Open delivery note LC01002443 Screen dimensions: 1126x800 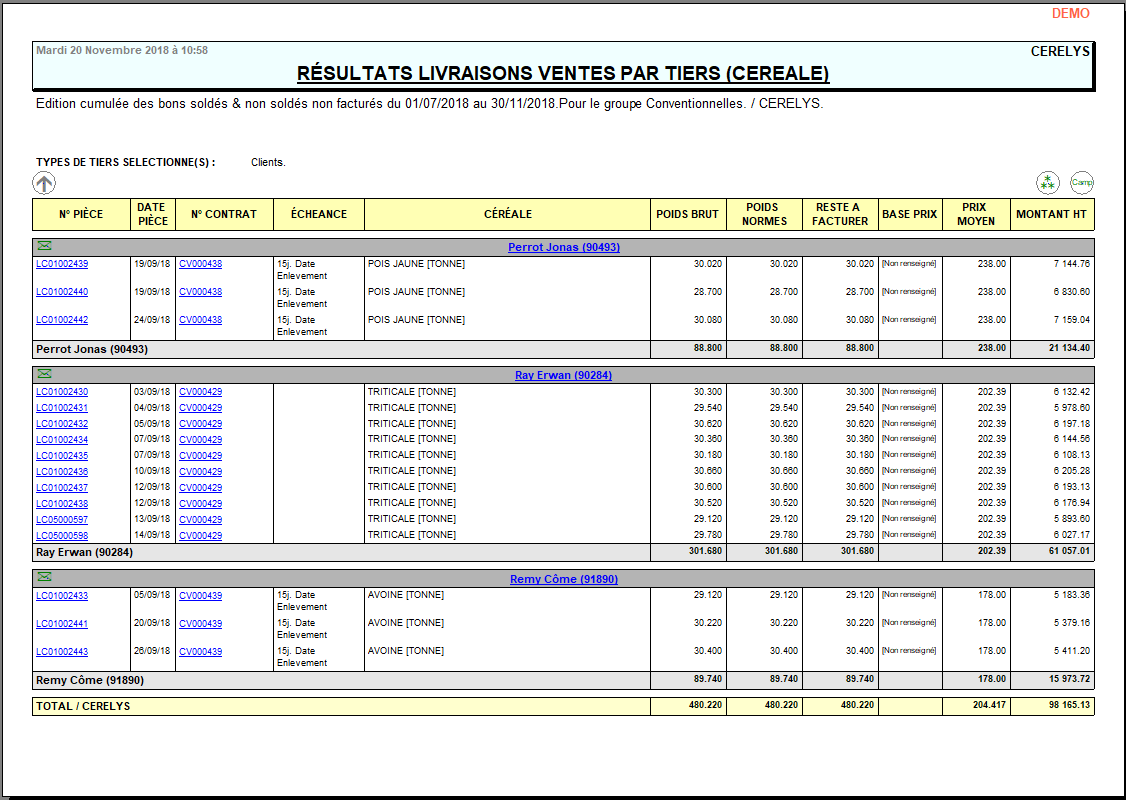pos(62,652)
